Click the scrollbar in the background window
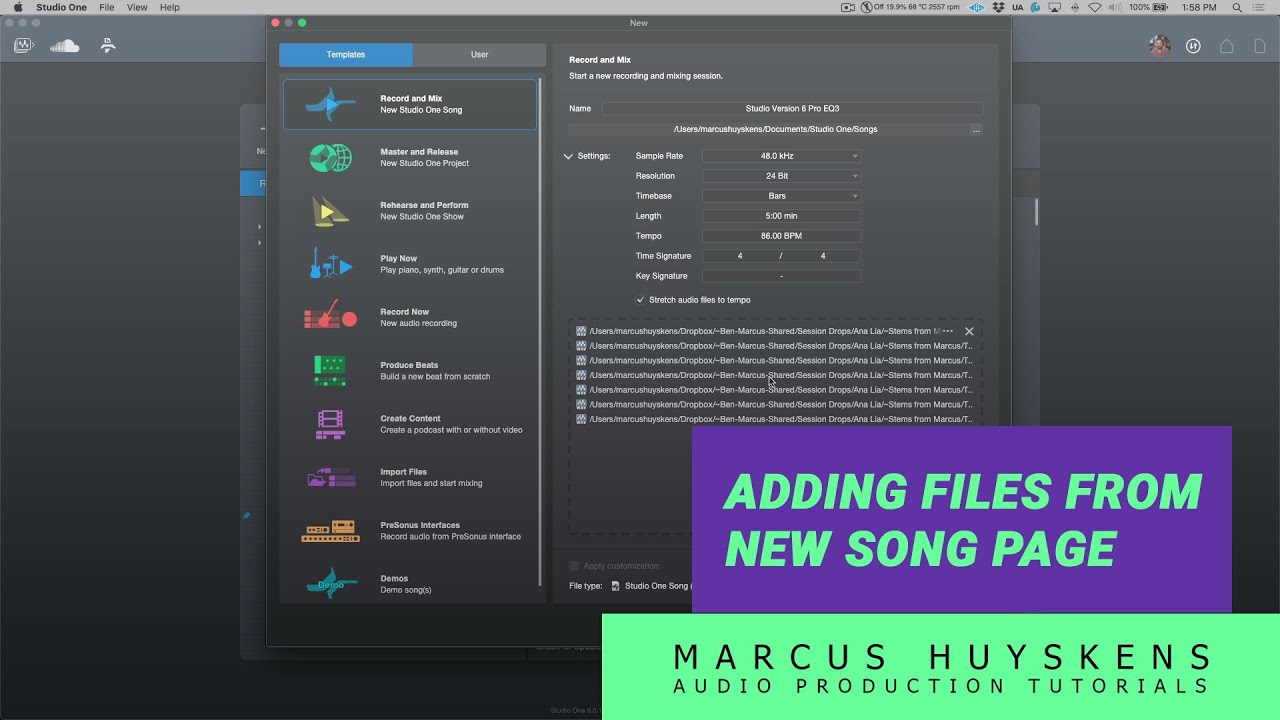 pyautogui.click(x=1036, y=212)
